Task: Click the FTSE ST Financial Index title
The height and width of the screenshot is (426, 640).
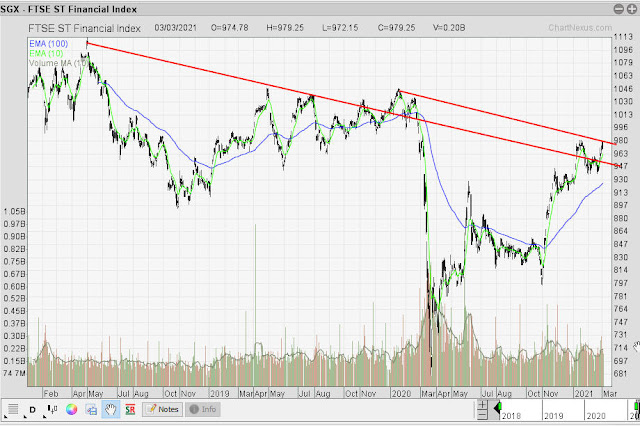Action: pyautogui.click(x=84, y=28)
